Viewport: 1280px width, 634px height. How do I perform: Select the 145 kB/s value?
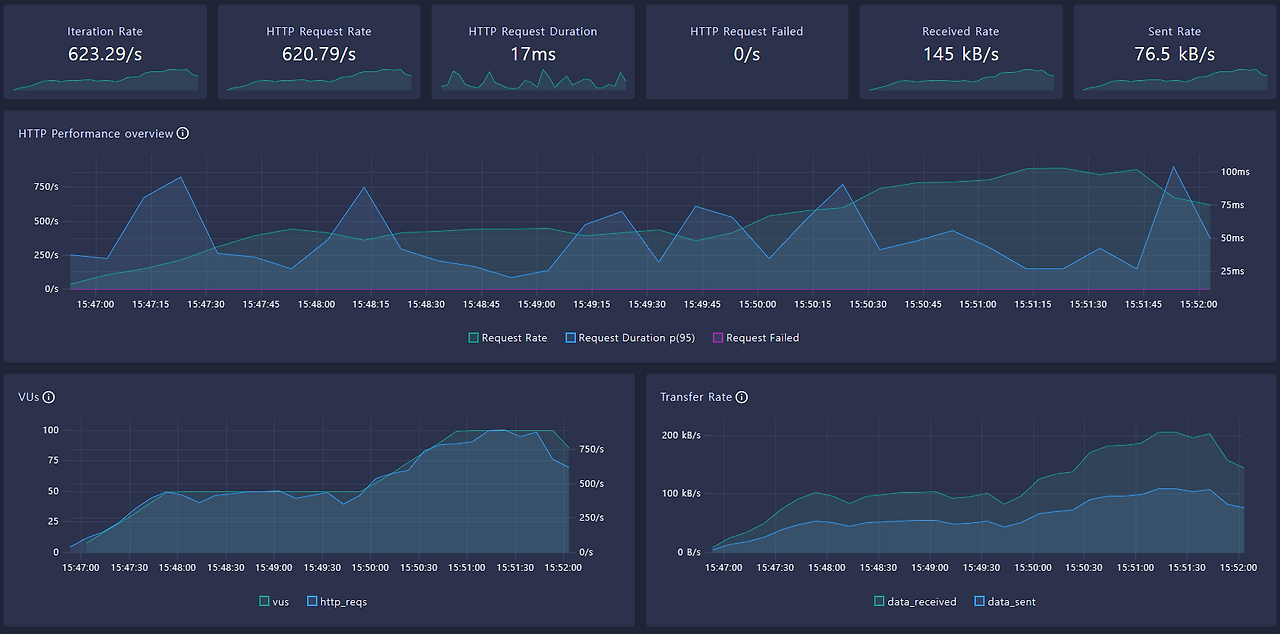coord(961,54)
